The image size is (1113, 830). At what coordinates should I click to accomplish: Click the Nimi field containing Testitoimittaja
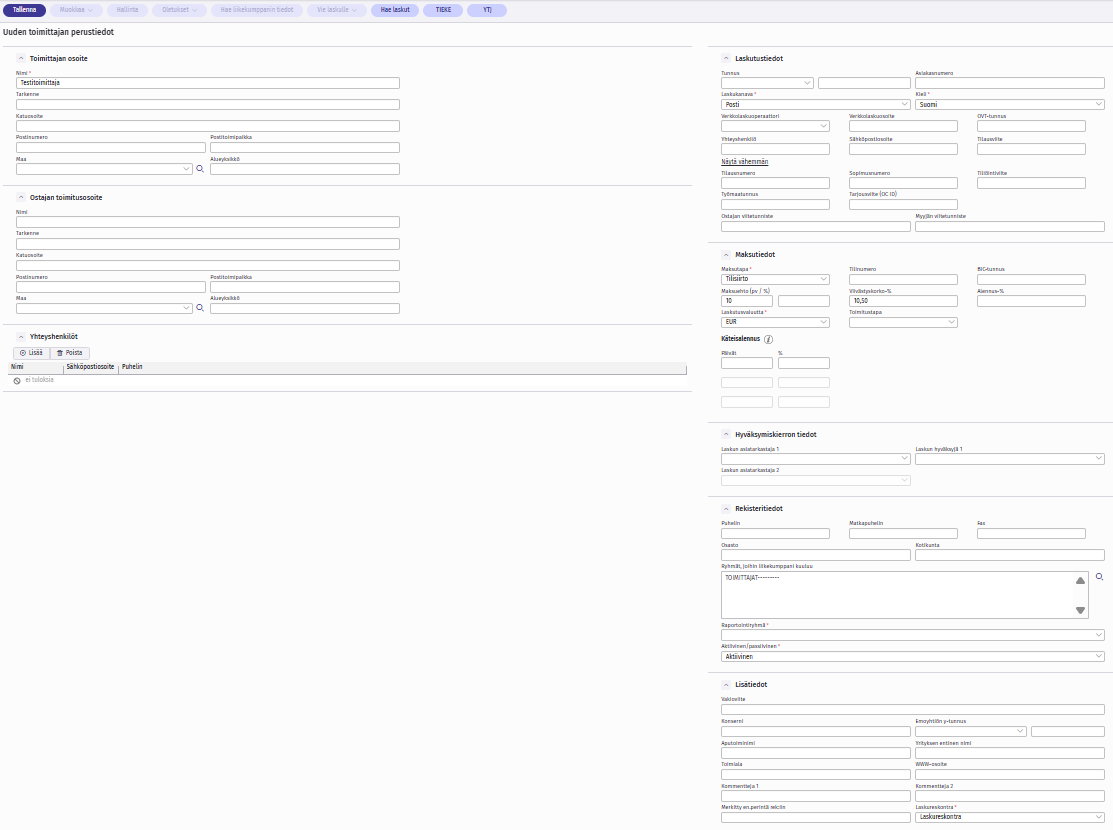[208, 83]
